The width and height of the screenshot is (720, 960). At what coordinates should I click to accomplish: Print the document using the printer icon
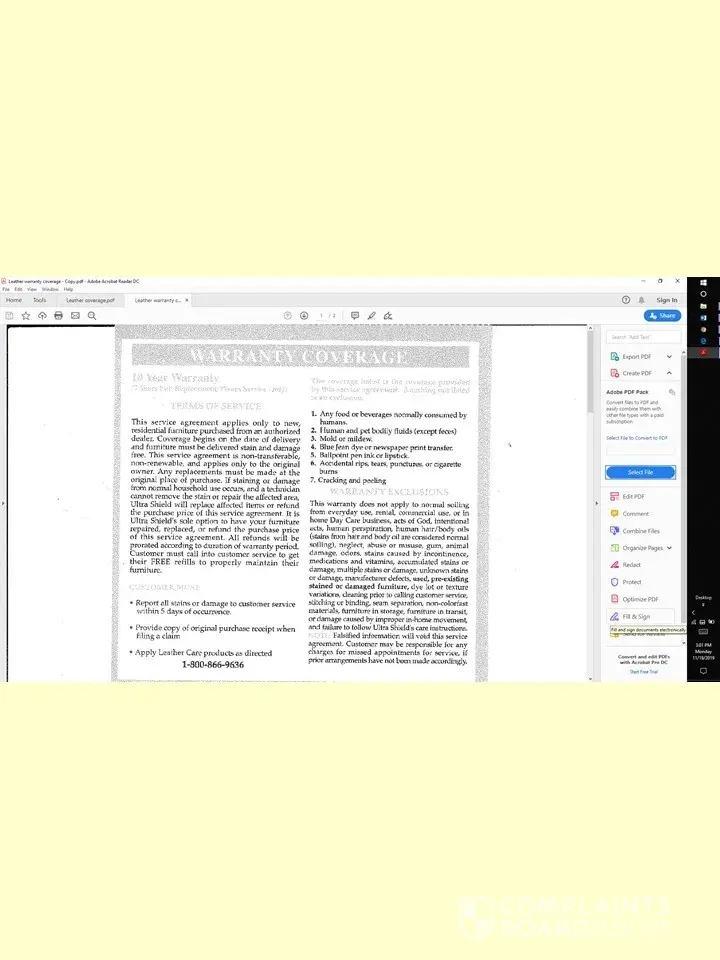[59, 316]
